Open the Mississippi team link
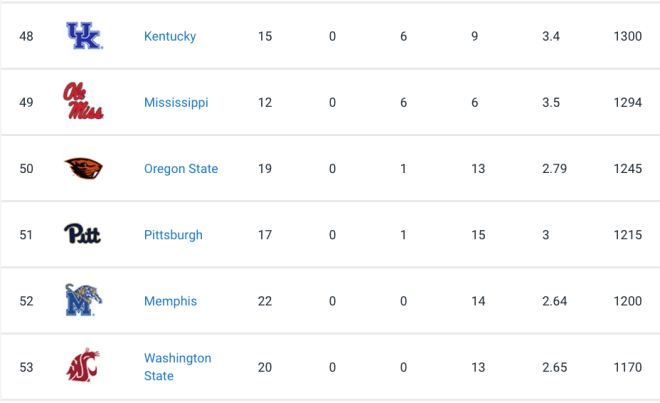 [176, 102]
